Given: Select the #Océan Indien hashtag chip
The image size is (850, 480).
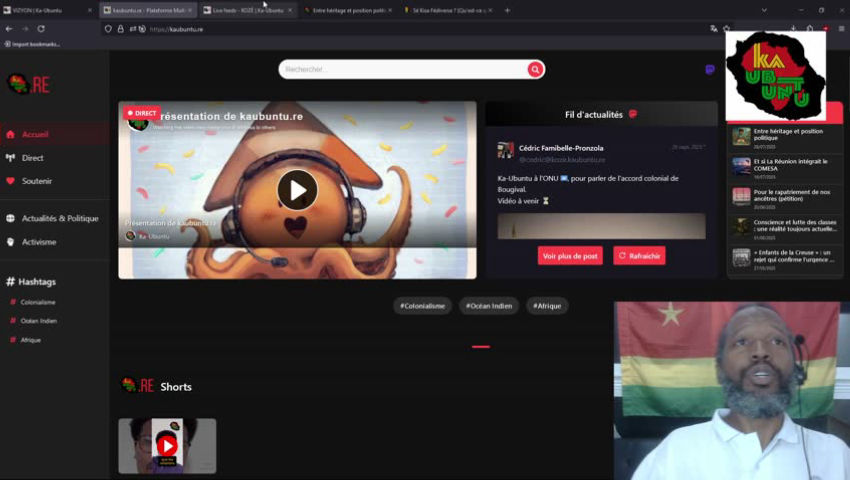Looking at the screenshot, I should [490, 306].
